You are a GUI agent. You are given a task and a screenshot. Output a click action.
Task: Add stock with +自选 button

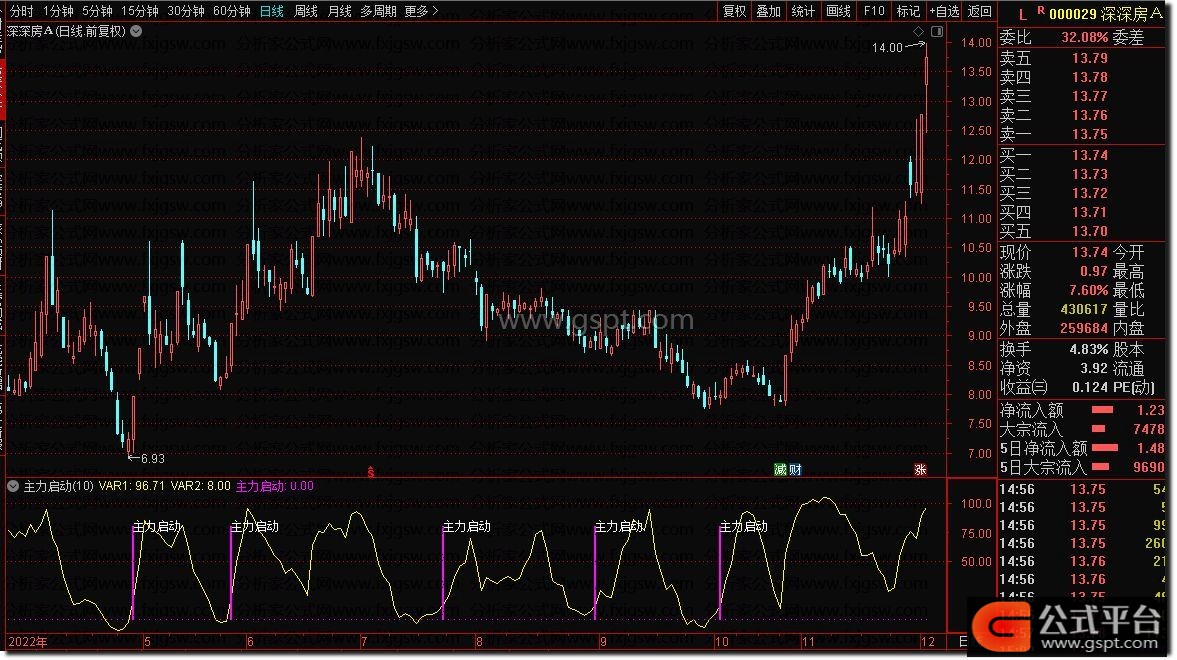[944, 11]
